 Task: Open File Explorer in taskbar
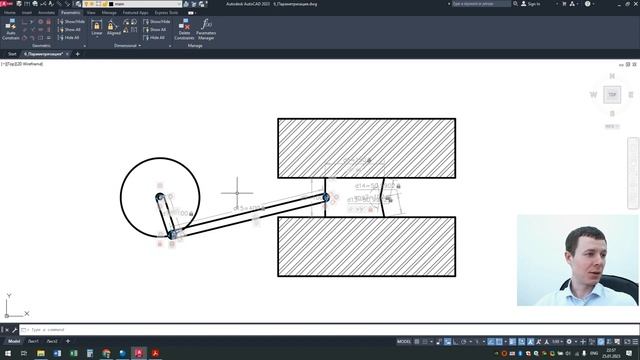click(x=41, y=353)
